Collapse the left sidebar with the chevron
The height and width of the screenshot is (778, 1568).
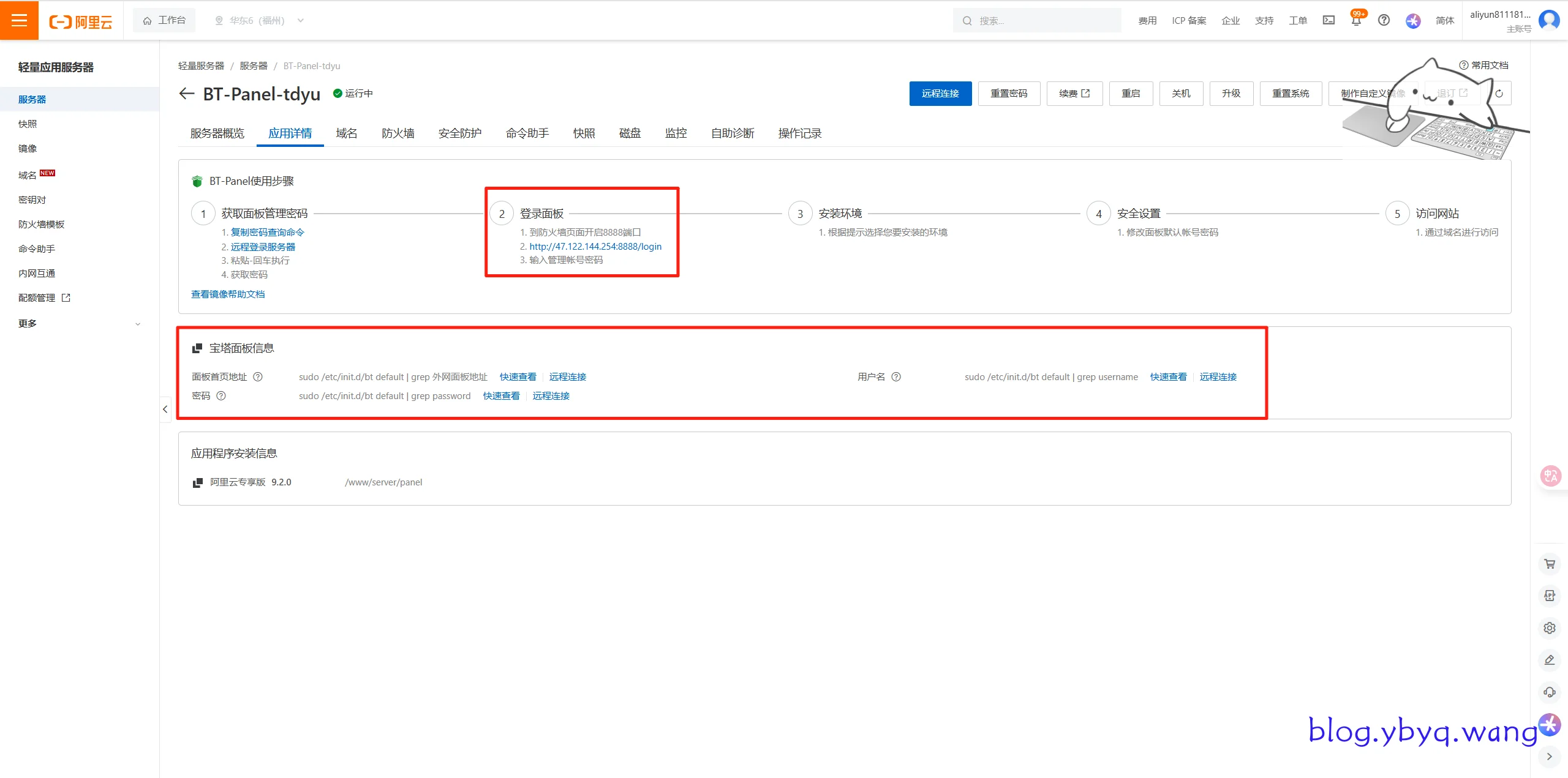(165, 409)
